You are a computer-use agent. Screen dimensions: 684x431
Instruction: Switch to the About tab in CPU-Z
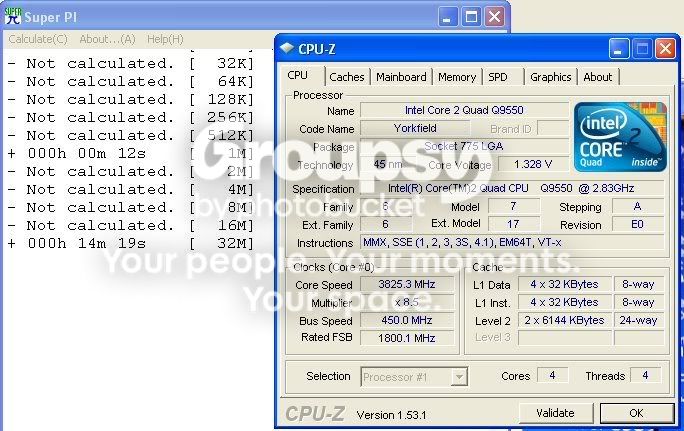point(598,77)
